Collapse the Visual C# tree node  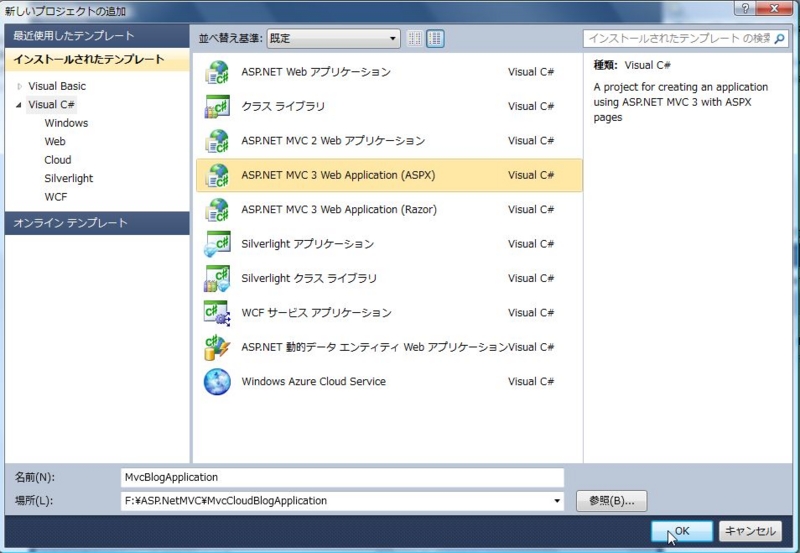point(19,105)
